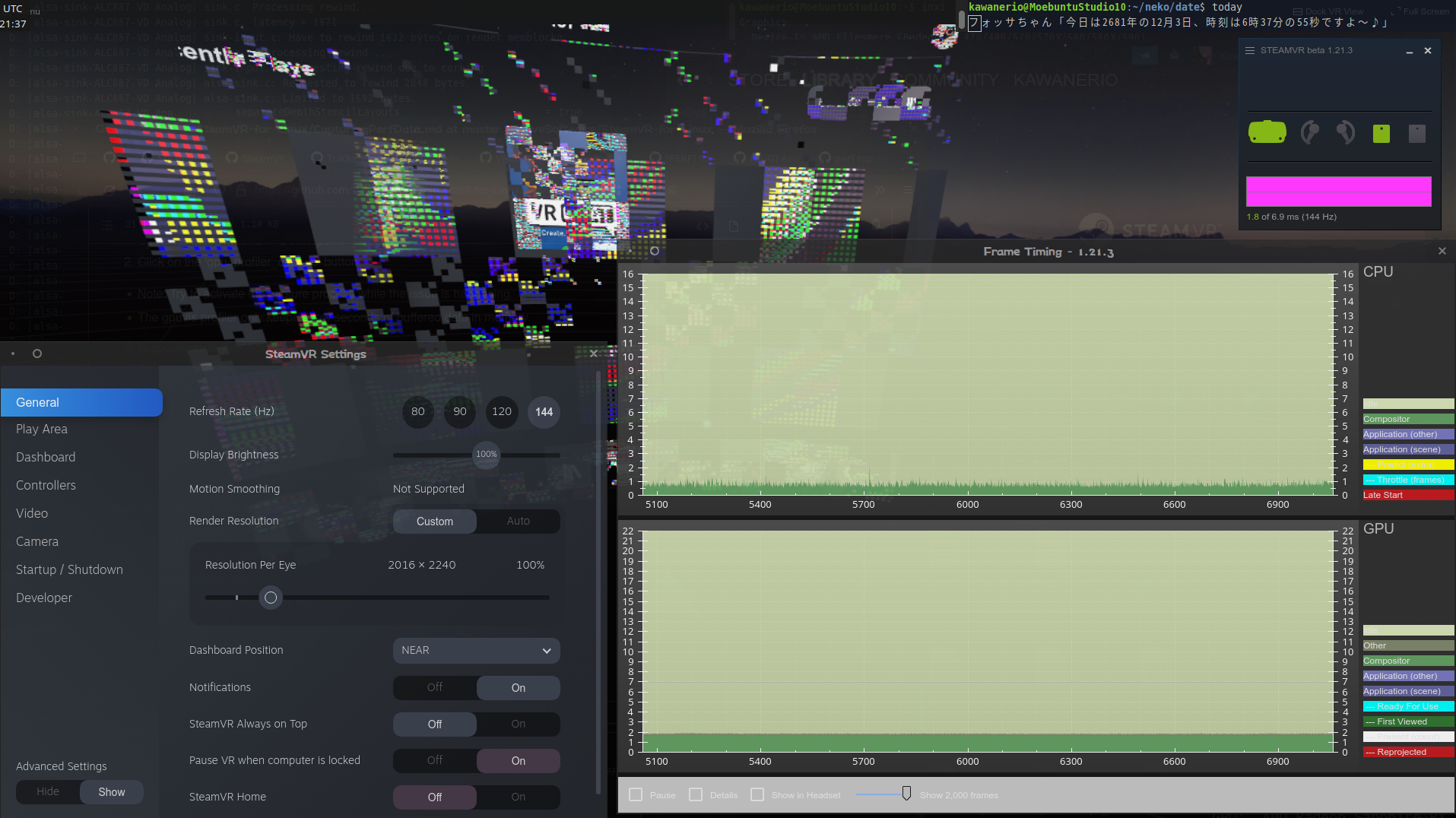
Task: Open the Dashboard Position dropdown
Action: [477, 651]
